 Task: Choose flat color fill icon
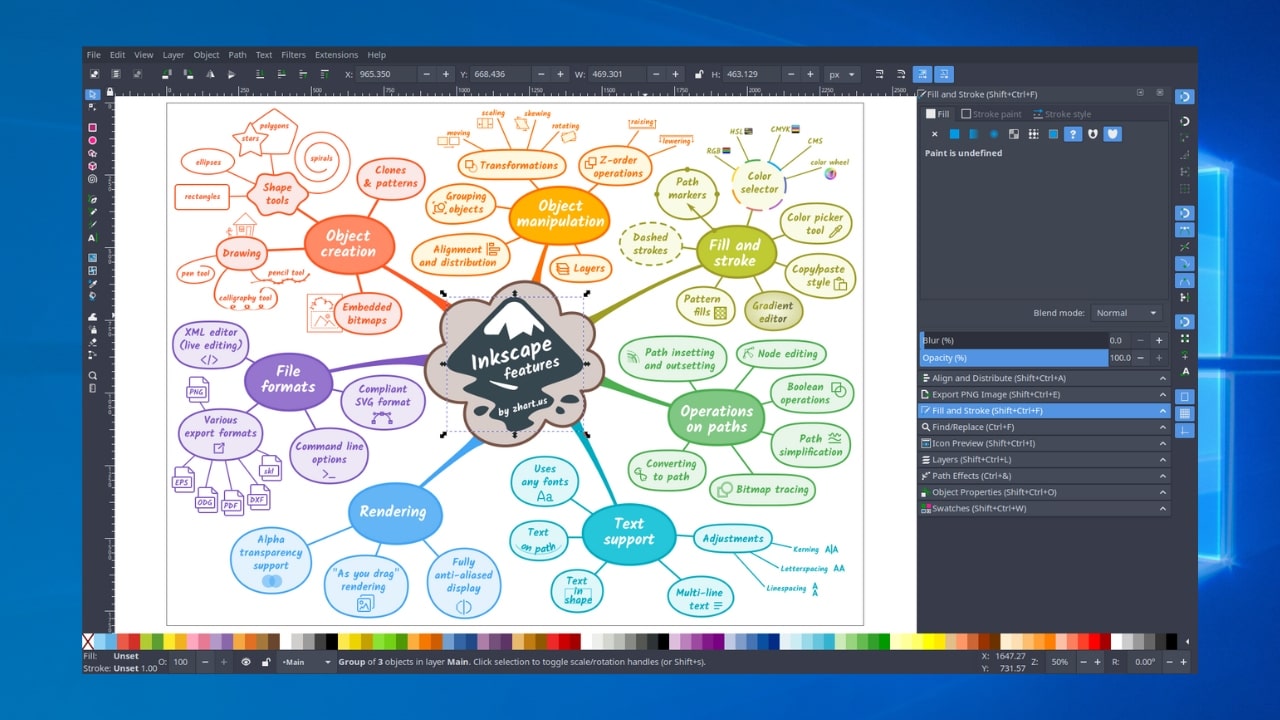[954, 134]
